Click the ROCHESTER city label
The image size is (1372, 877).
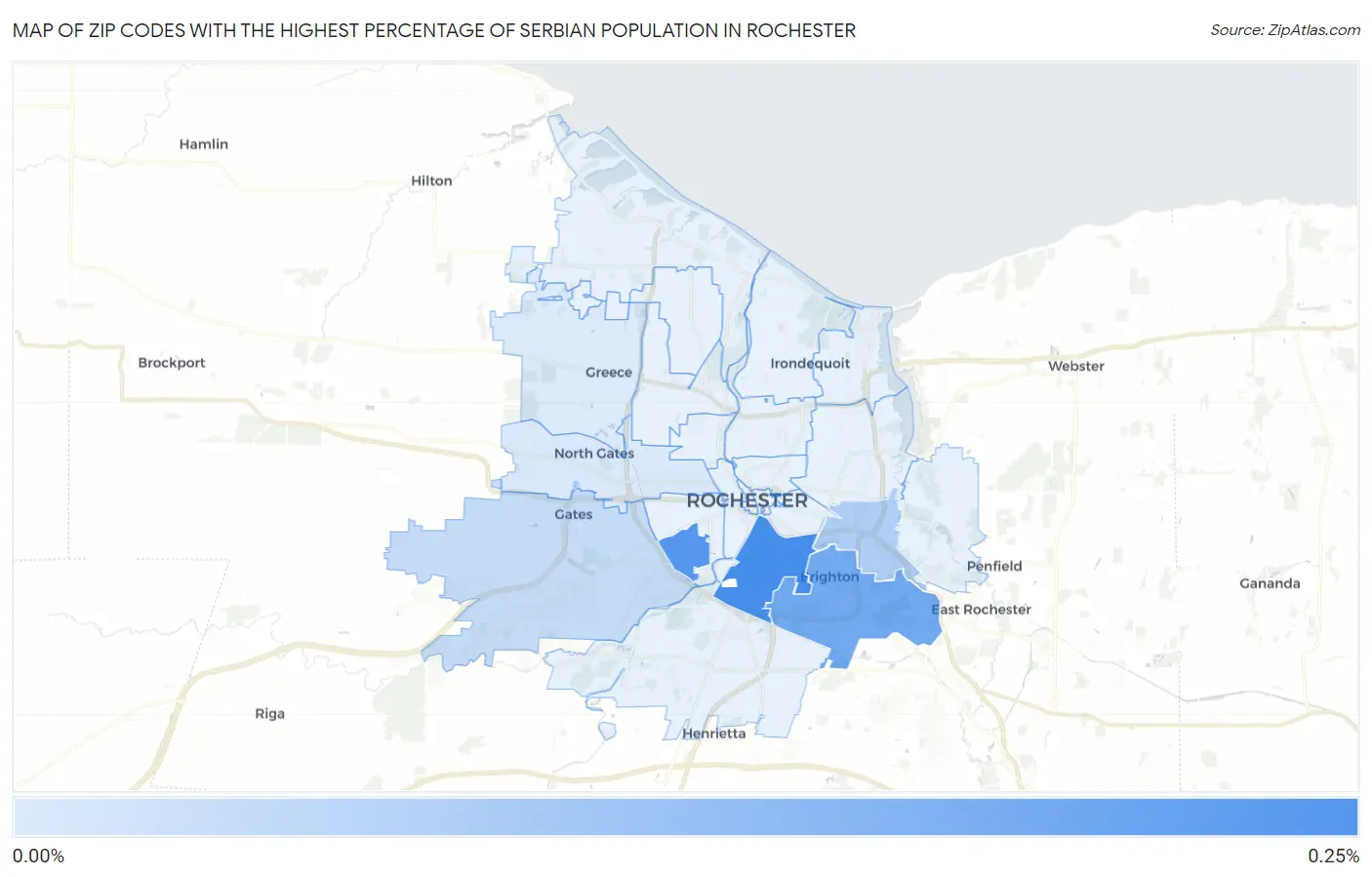747,500
